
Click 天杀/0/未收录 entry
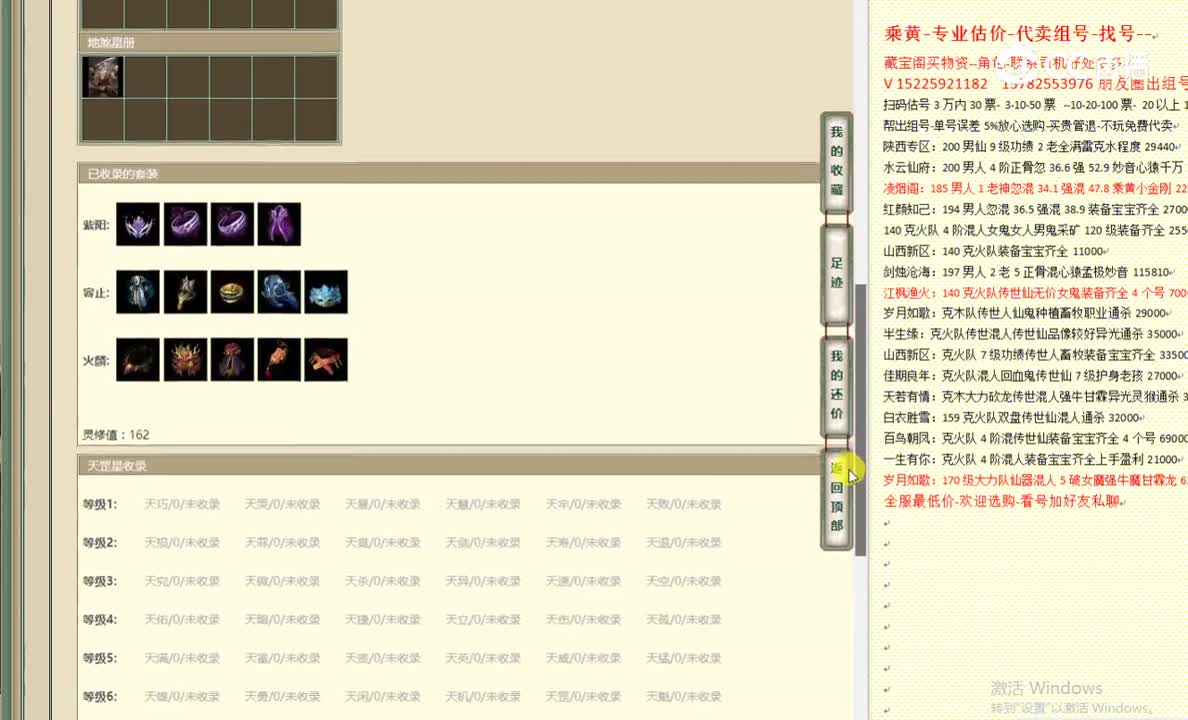point(383,581)
